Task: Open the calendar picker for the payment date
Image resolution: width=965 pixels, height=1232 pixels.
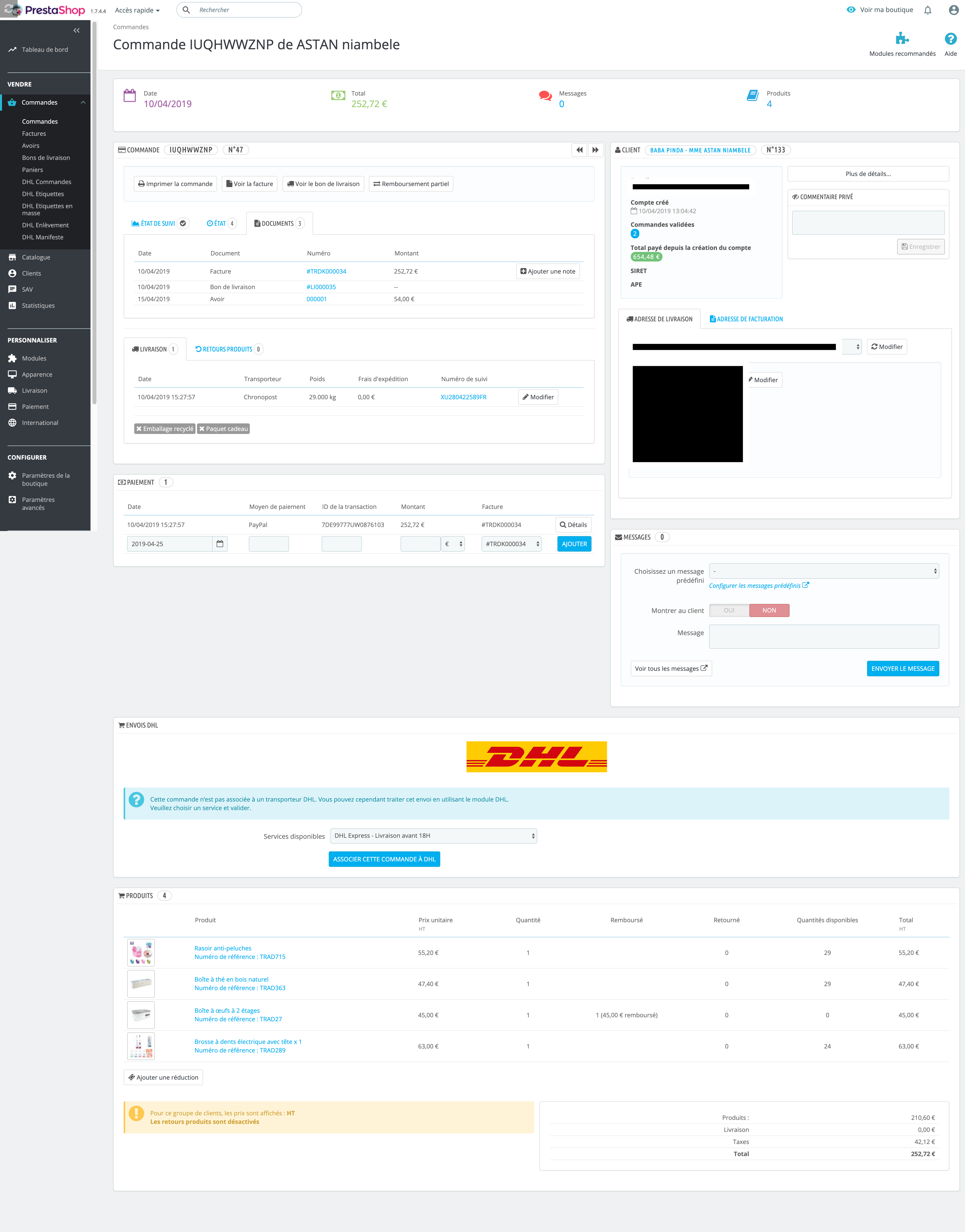Action: 220,543
